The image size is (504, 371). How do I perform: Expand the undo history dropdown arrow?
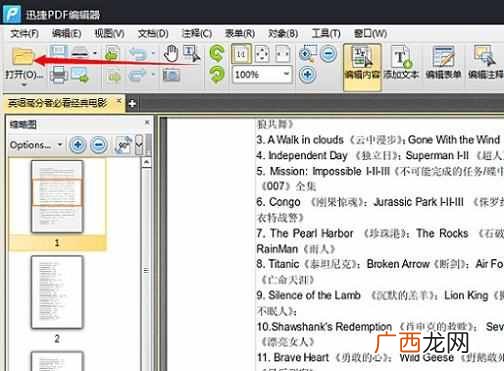(153, 53)
